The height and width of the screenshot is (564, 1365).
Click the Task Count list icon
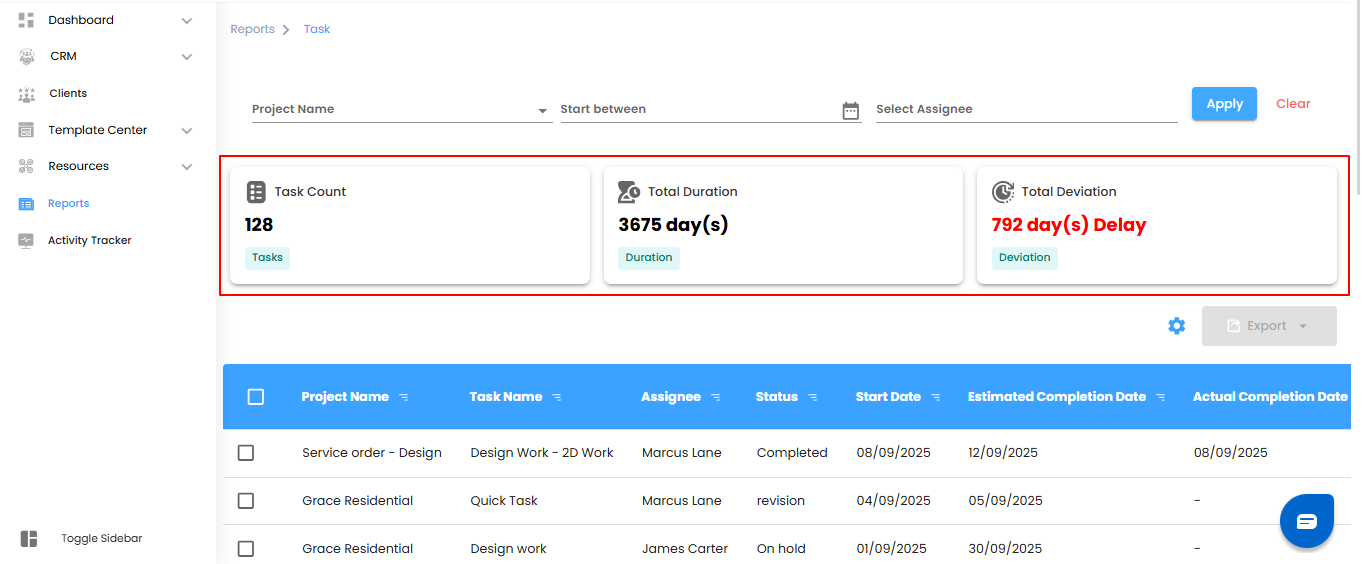[x=256, y=192]
